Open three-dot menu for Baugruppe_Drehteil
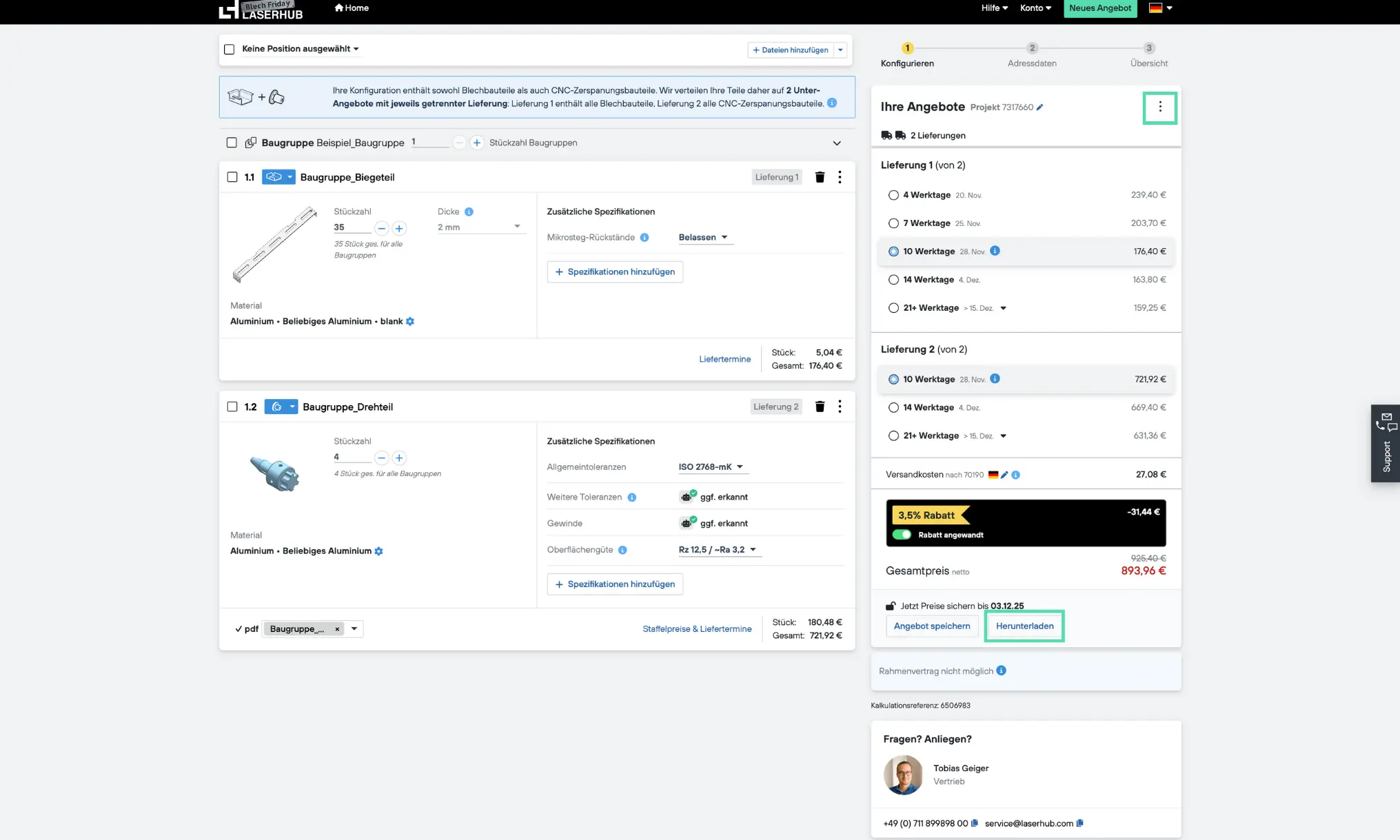Image resolution: width=1400 pixels, height=840 pixels. coord(840,407)
